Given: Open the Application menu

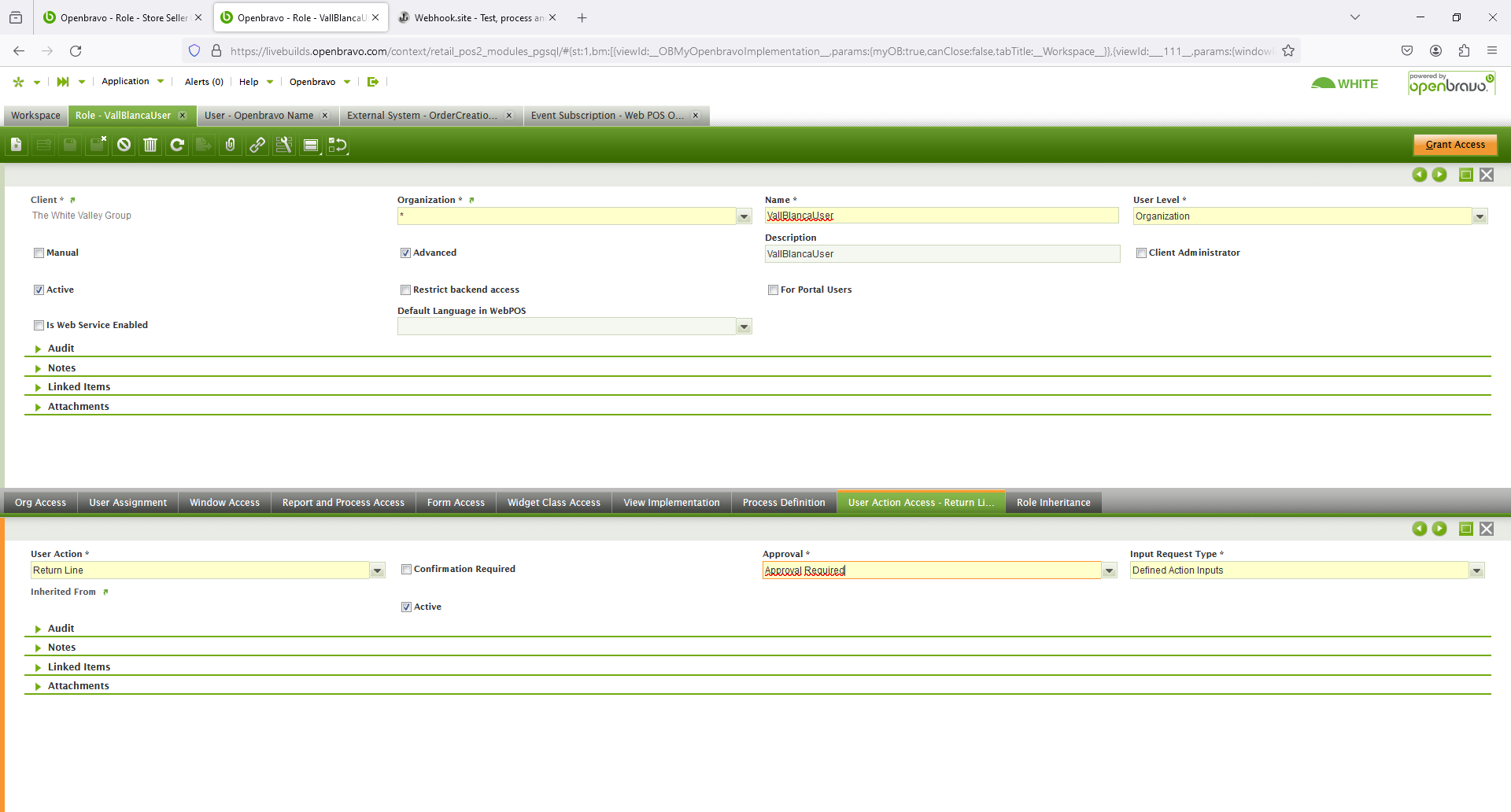Looking at the screenshot, I should click(x=126, y=82).
